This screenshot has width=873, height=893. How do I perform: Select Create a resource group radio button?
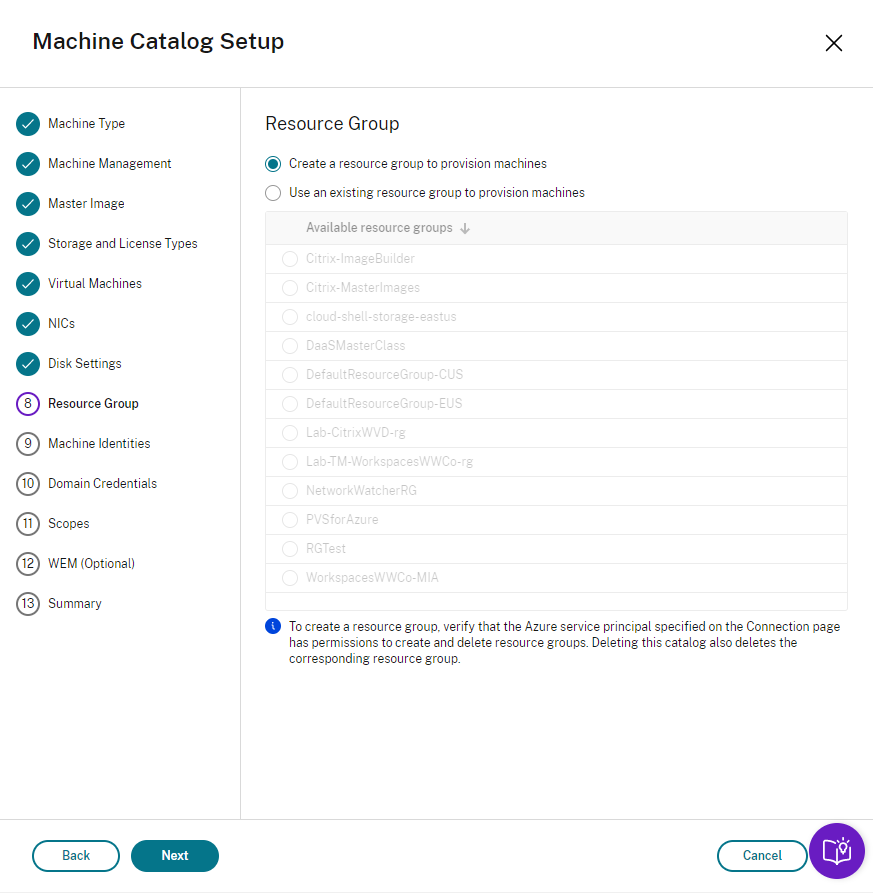click(273, 164)
